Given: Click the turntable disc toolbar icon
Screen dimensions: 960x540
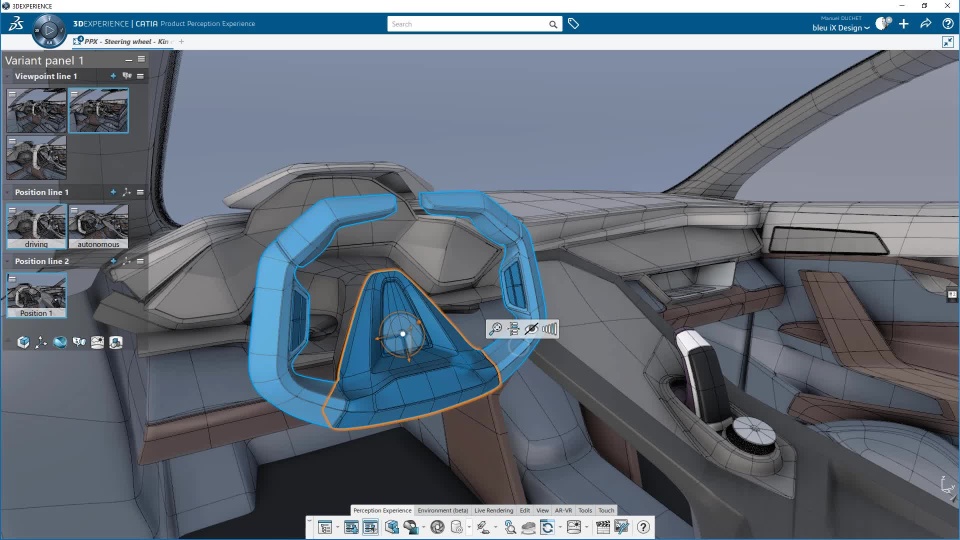Looking at the screenshot, I should 528,528.
